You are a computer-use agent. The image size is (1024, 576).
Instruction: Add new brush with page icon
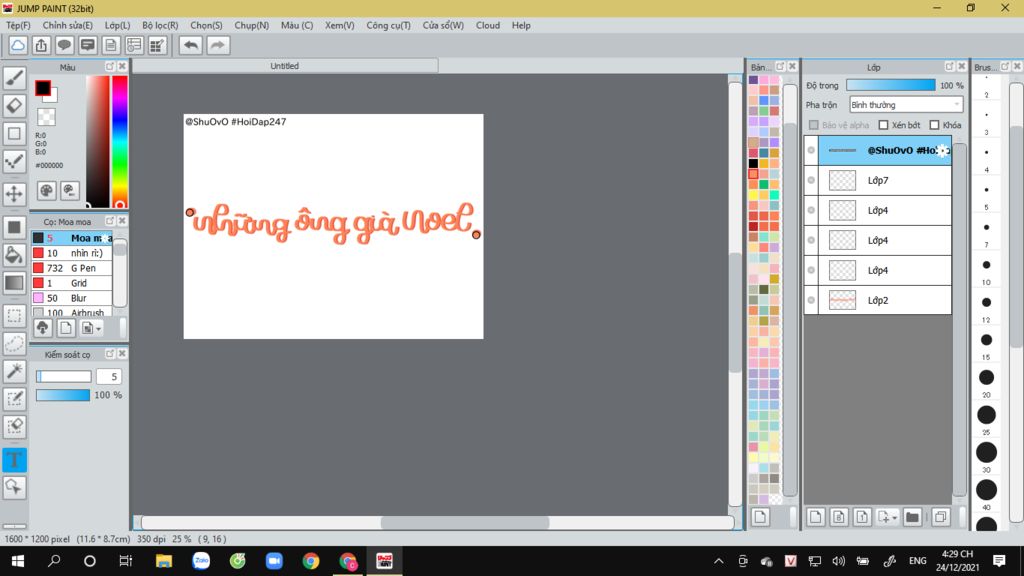coord(65,328)
